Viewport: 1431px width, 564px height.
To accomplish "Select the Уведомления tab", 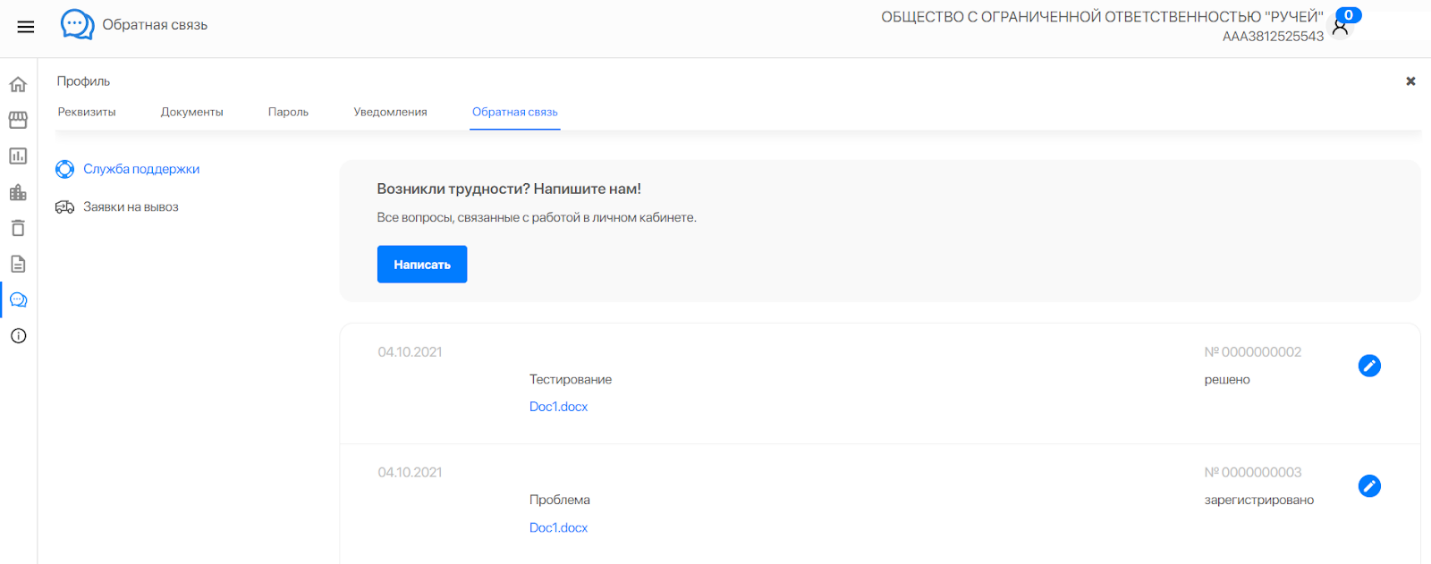I will click(390, 112).
